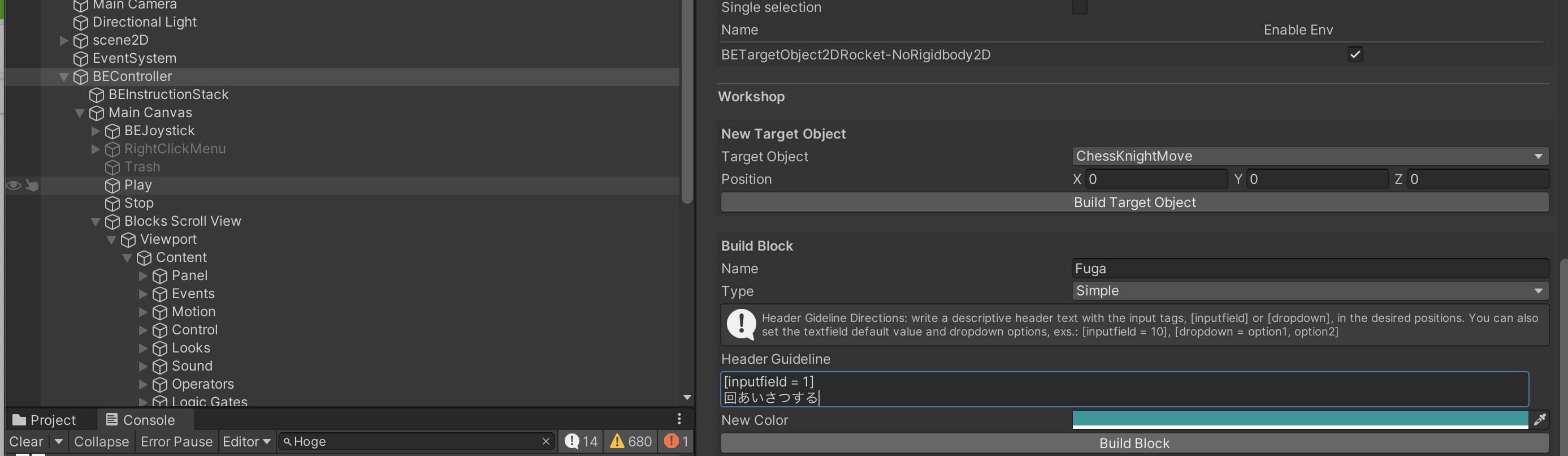This screenshot has height=456, width=1568.
Task: Open the Console panel three-dot menu
Action: click(679, 419)
